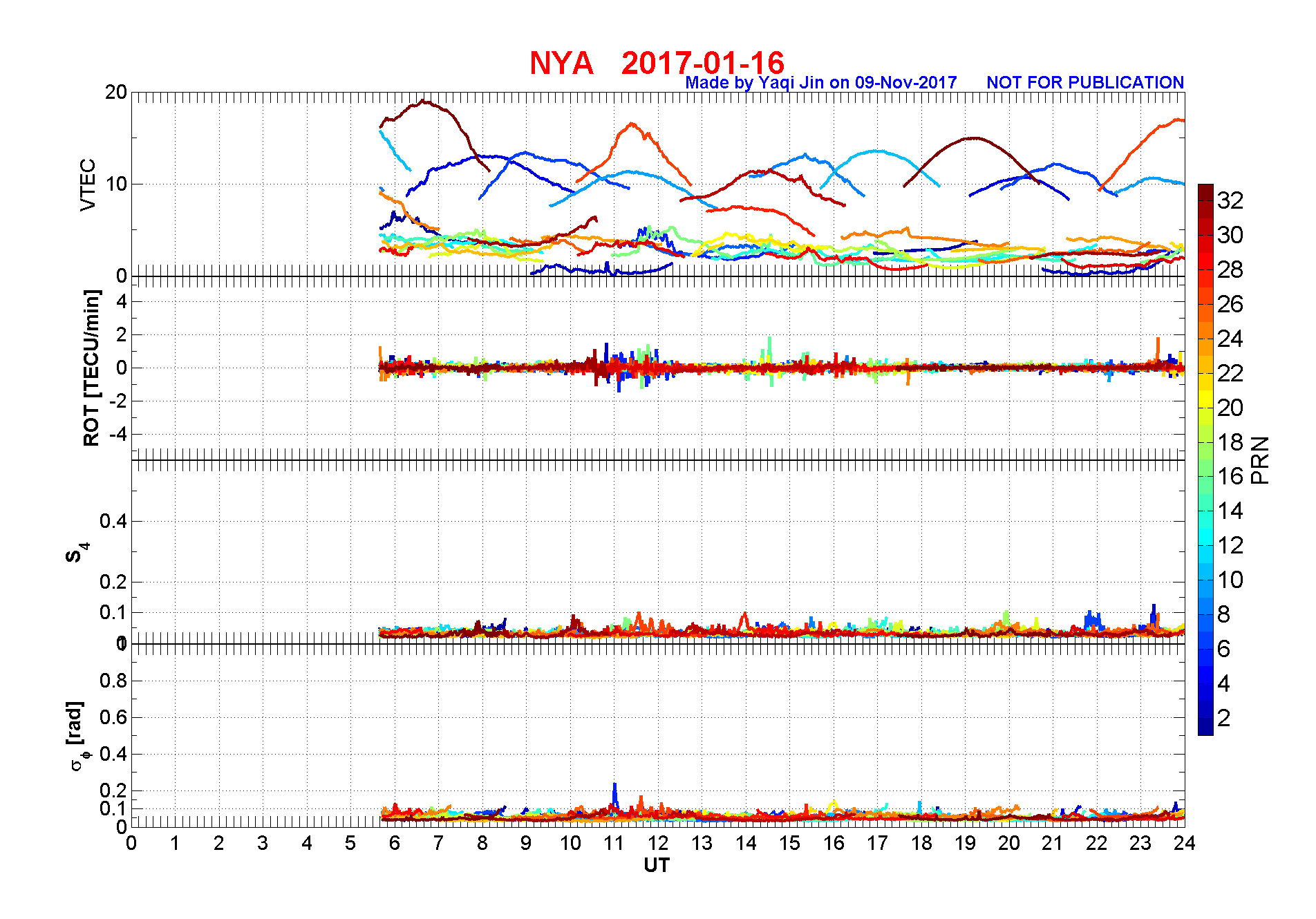Click colorbar tick label "2"
1316x919 pixels.
click(x=1224, y=718)
